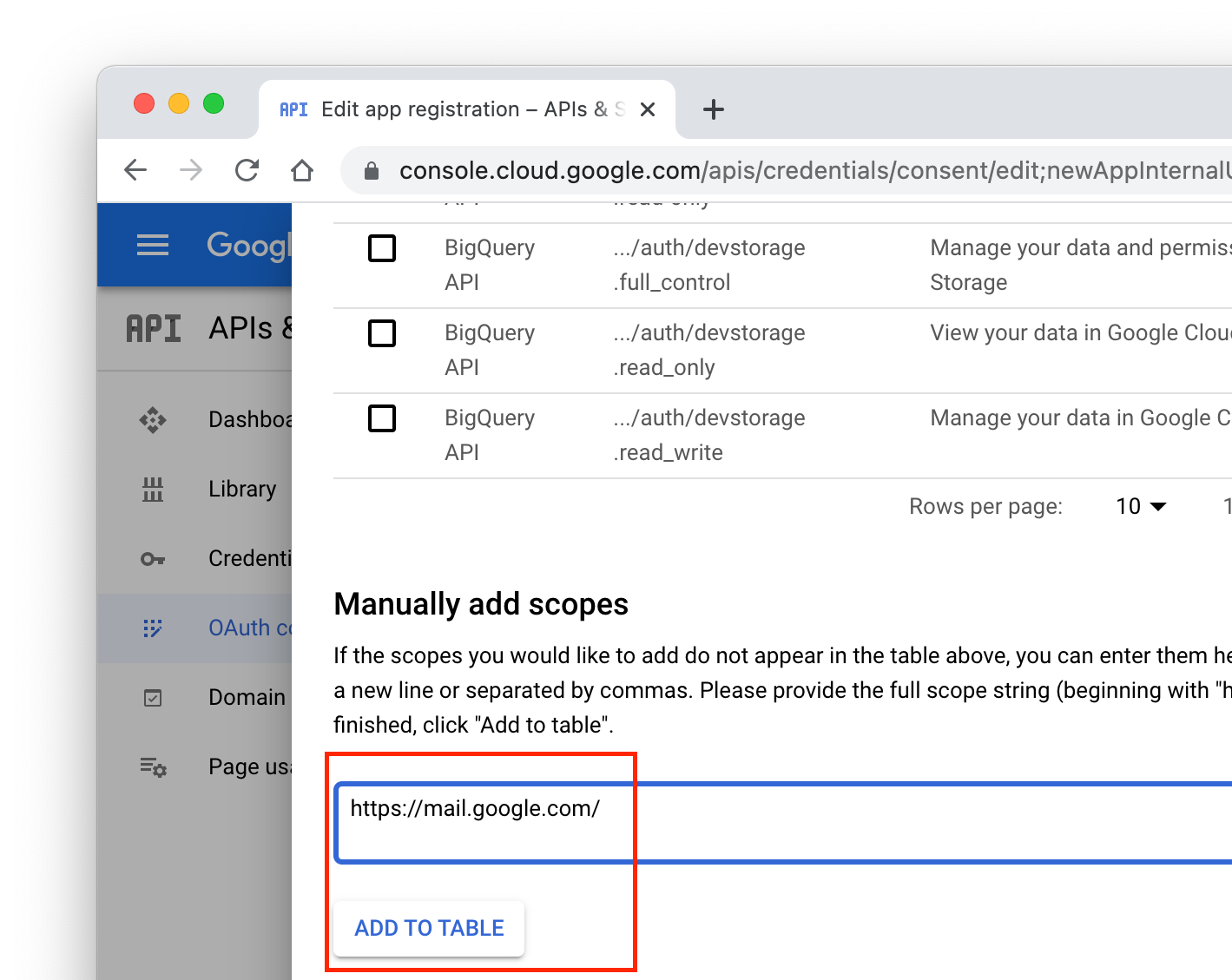Click the manual scopes text box
The image size is (1232, 980).
[x=783, y=823]
